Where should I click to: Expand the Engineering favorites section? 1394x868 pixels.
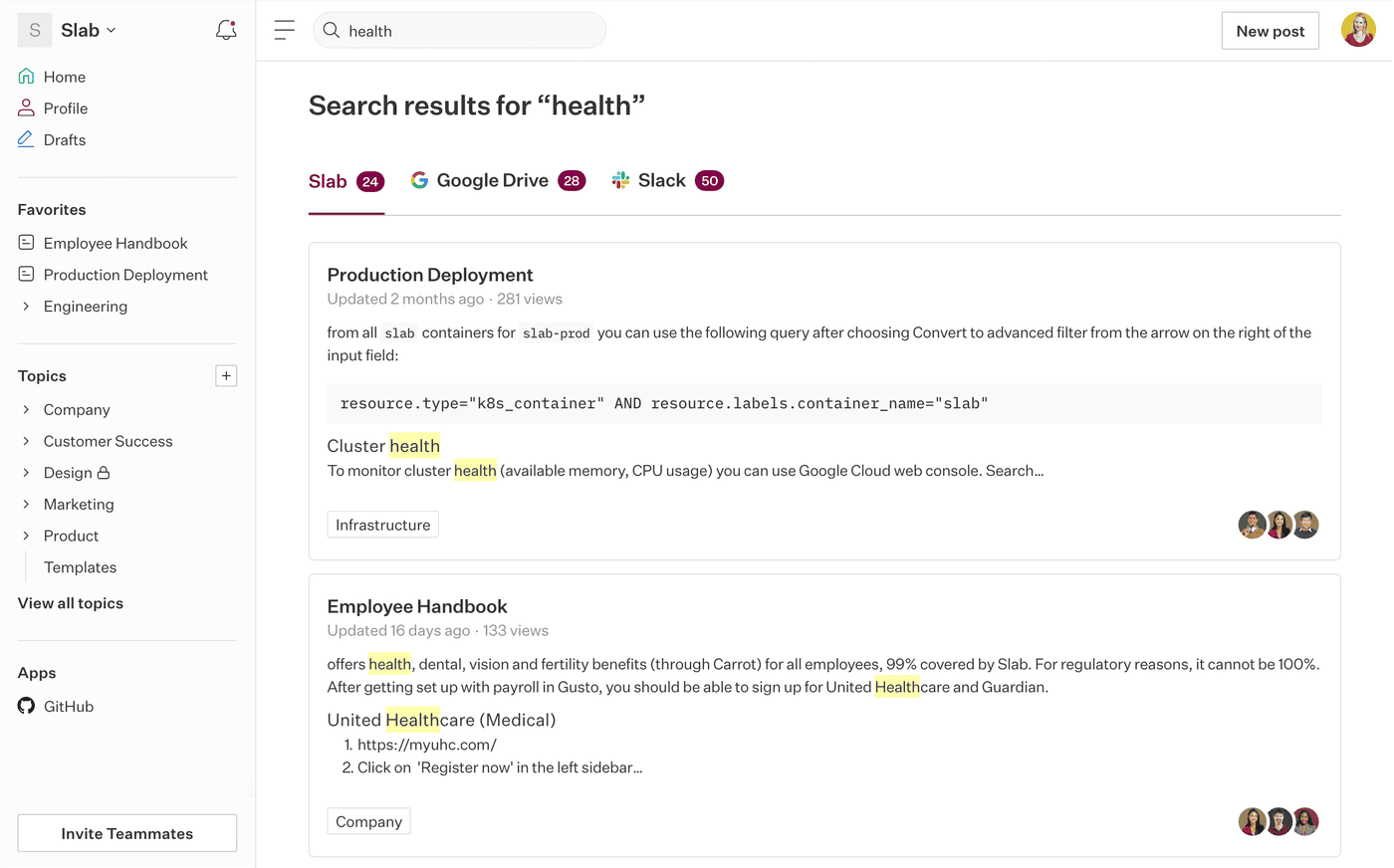pos(27,307)
